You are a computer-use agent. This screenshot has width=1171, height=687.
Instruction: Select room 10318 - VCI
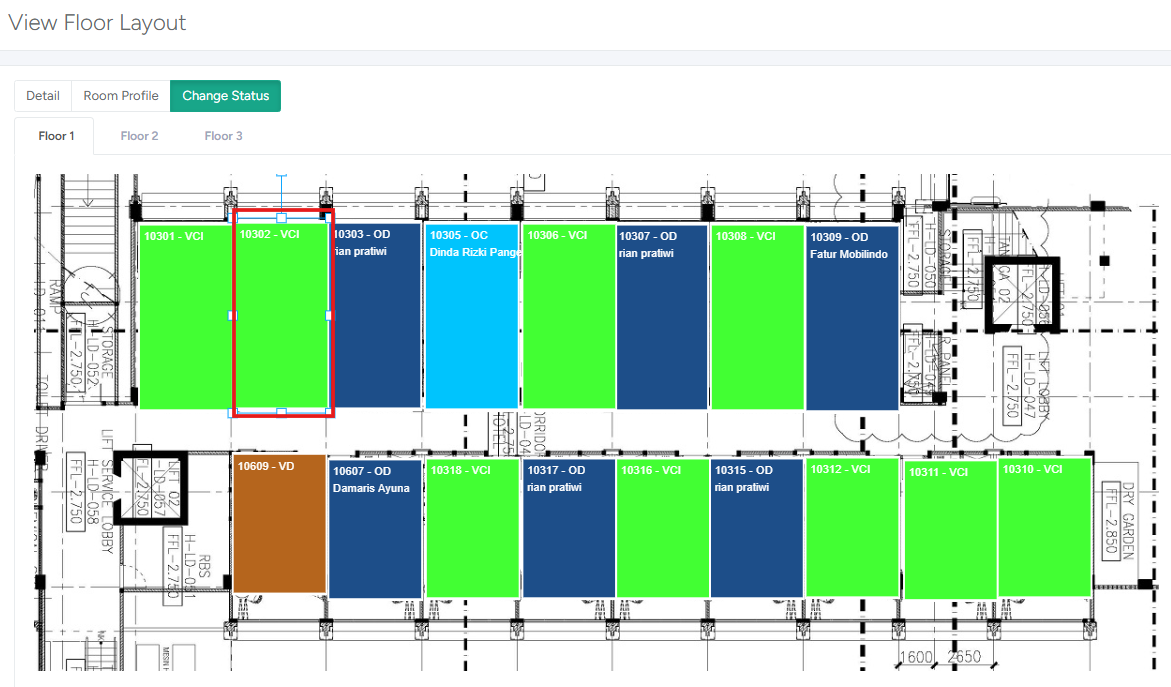473,528
